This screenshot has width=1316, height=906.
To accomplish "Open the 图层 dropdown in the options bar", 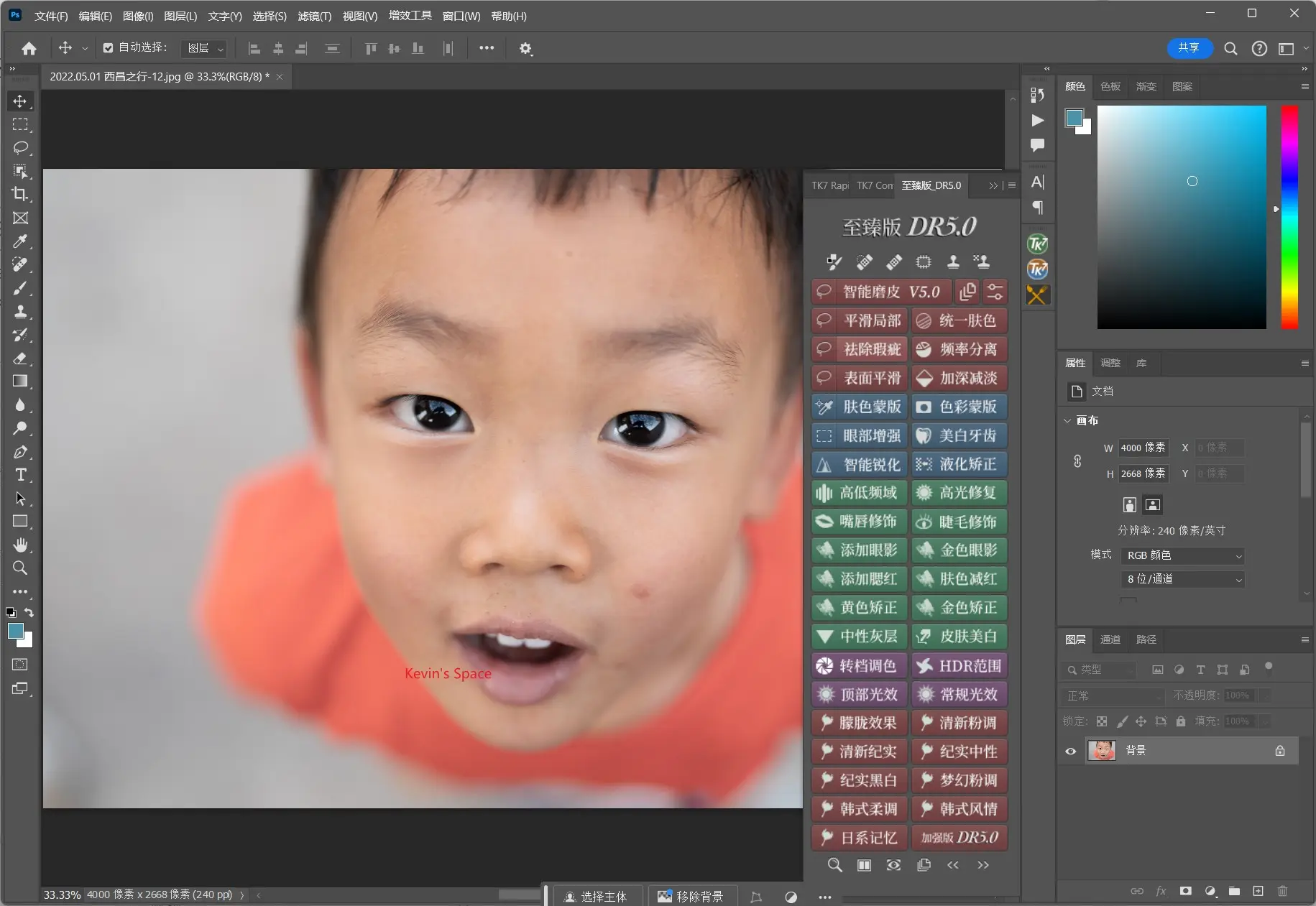I will [204, 47].
